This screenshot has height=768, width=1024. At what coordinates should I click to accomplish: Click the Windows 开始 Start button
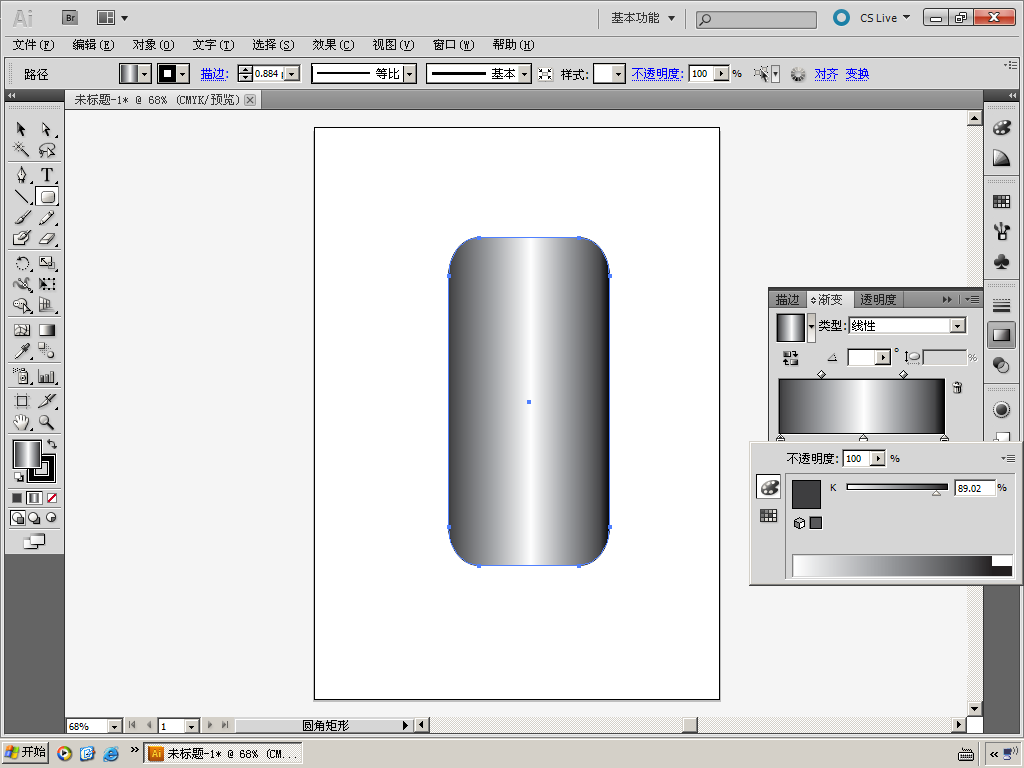(26, 753)
